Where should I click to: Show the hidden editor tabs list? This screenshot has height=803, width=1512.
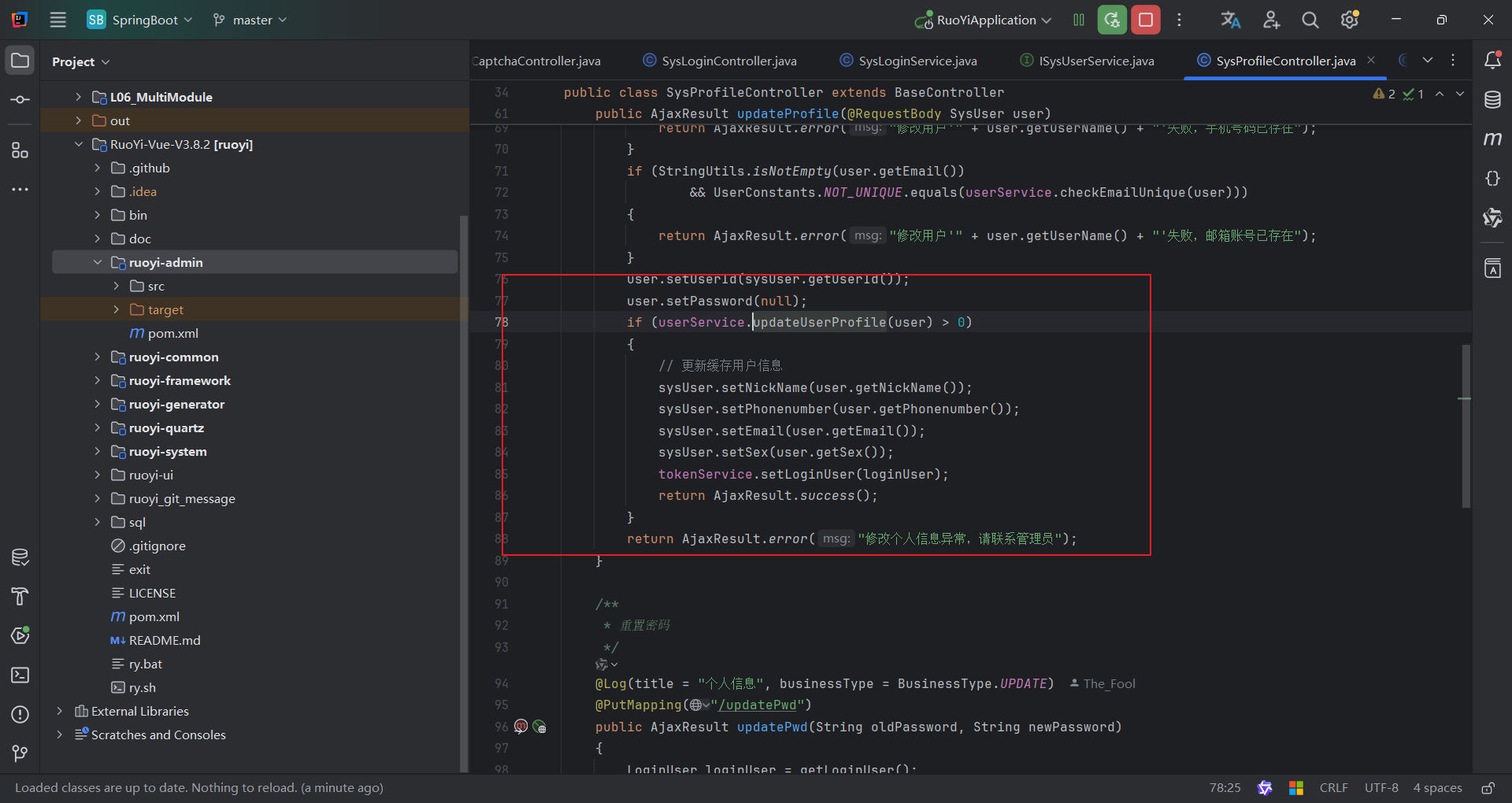[1428, 60]
